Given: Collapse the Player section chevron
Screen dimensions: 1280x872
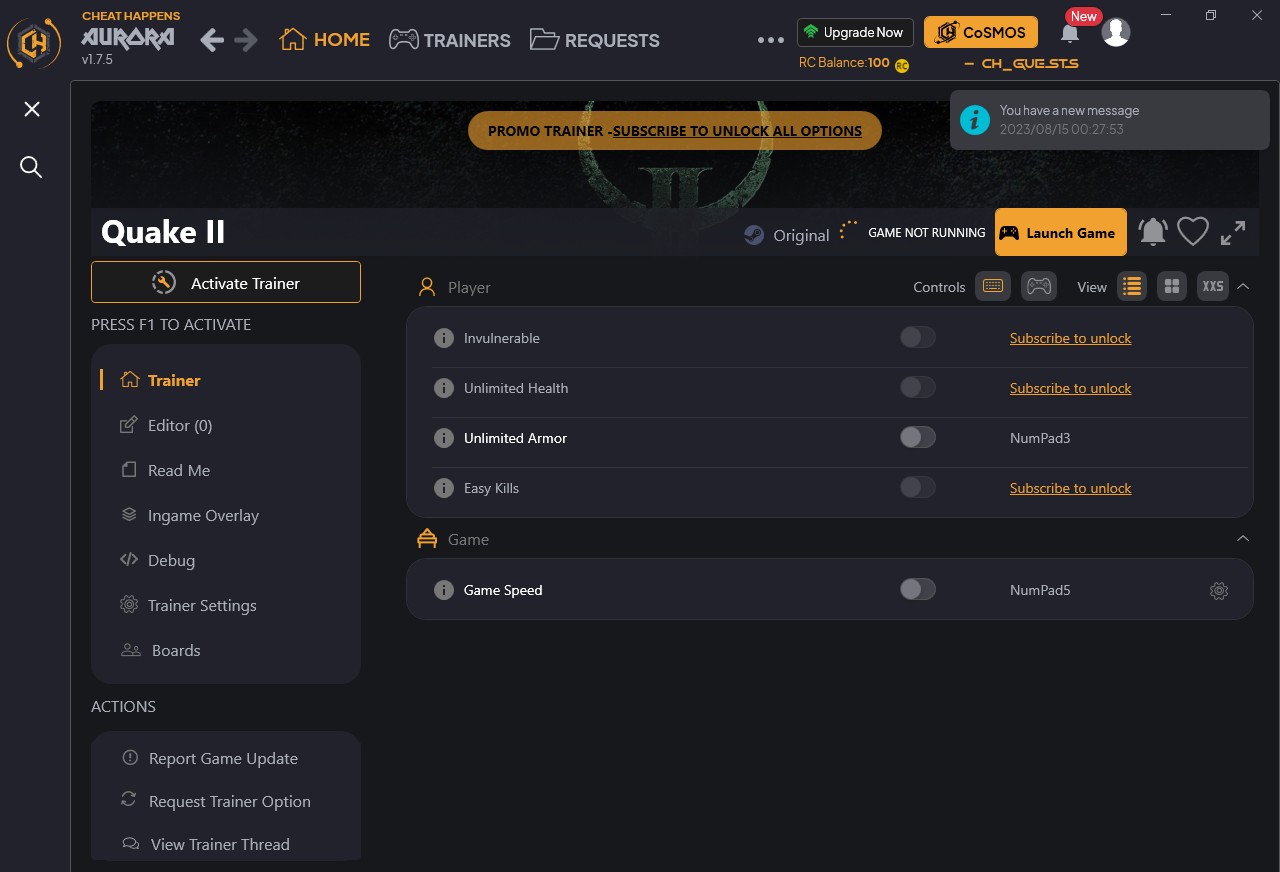Looking at the screenshot, I should click(x=1243, y=287).
